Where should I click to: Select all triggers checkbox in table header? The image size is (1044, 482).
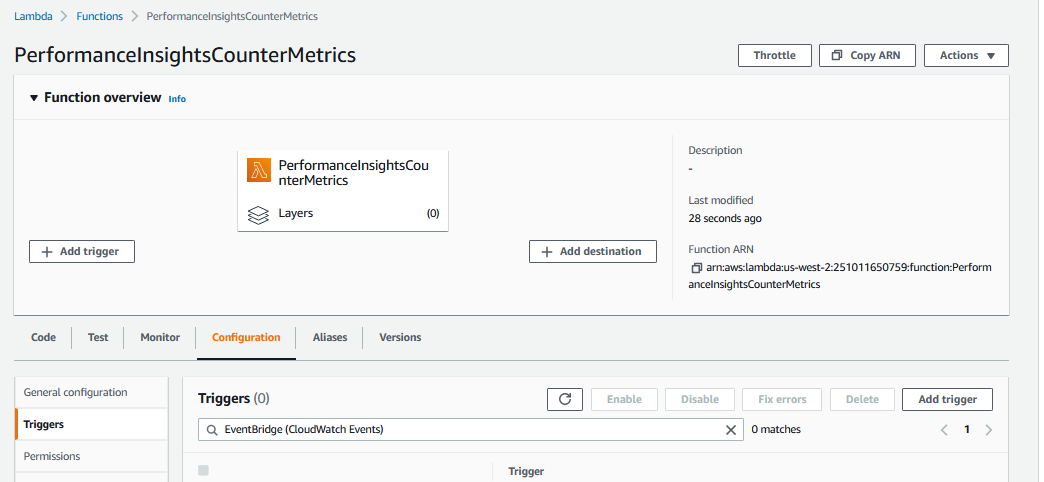[203, 471]
